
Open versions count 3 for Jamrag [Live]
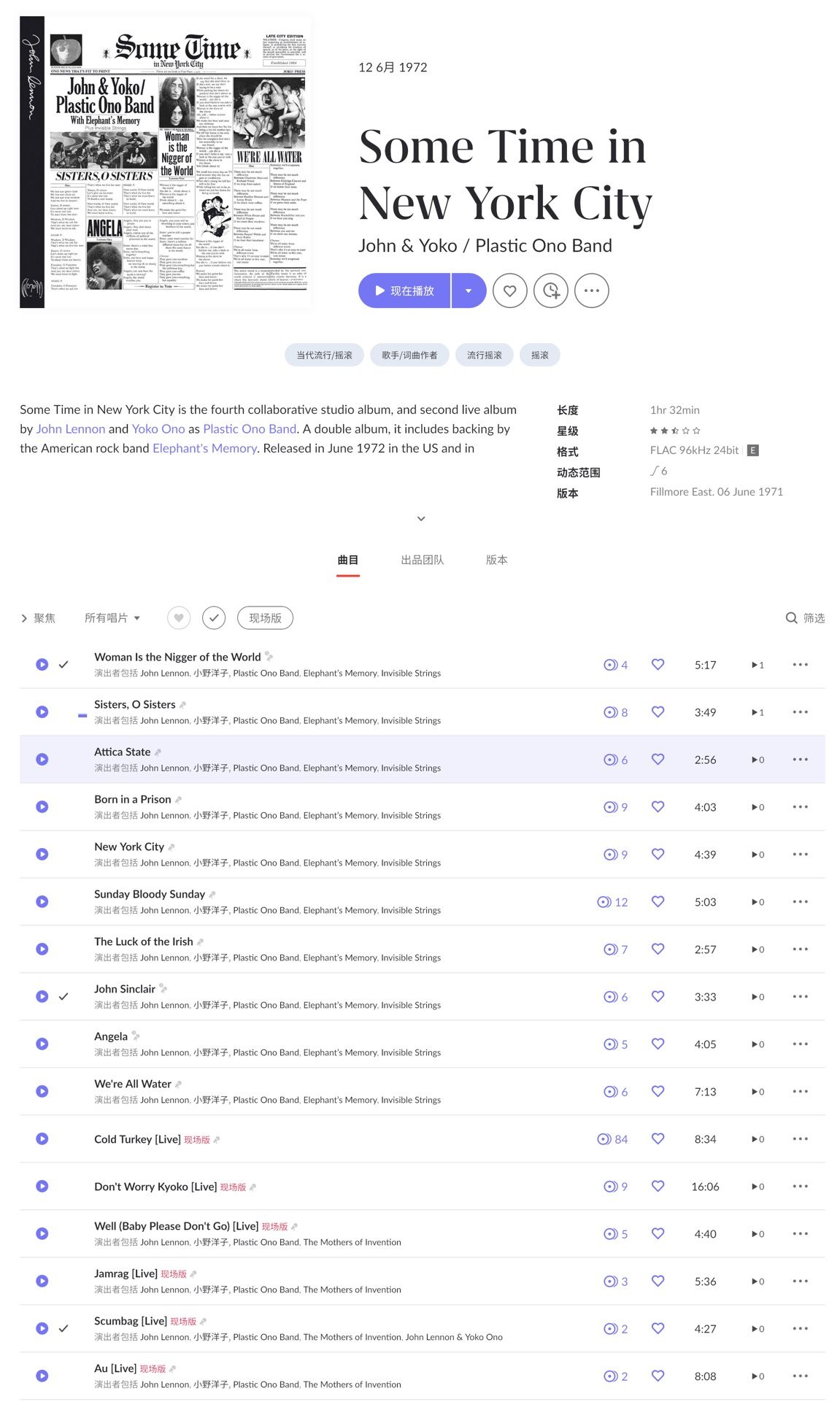point(615,1282)
